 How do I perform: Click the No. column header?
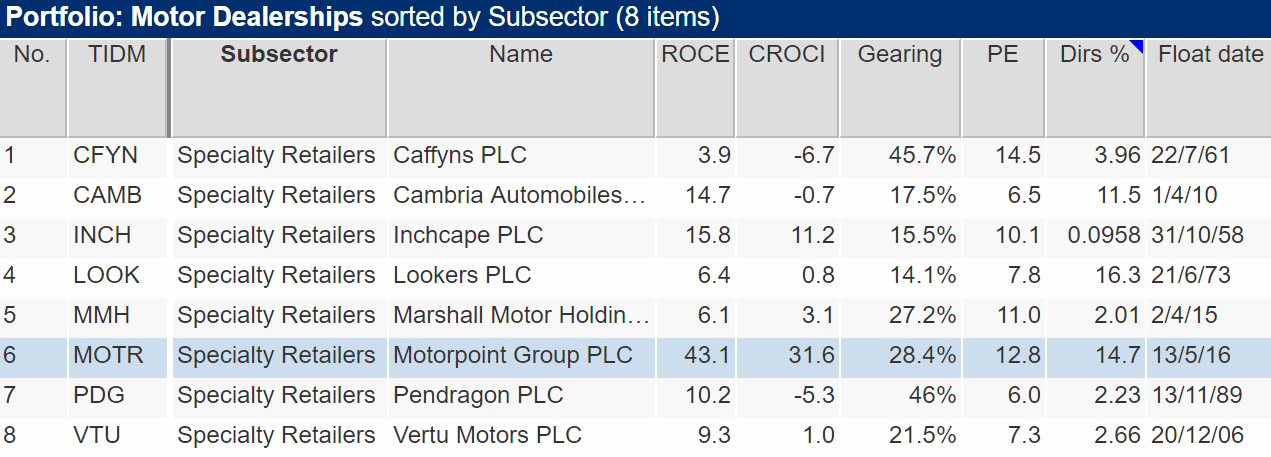click(x=33, y=87)
